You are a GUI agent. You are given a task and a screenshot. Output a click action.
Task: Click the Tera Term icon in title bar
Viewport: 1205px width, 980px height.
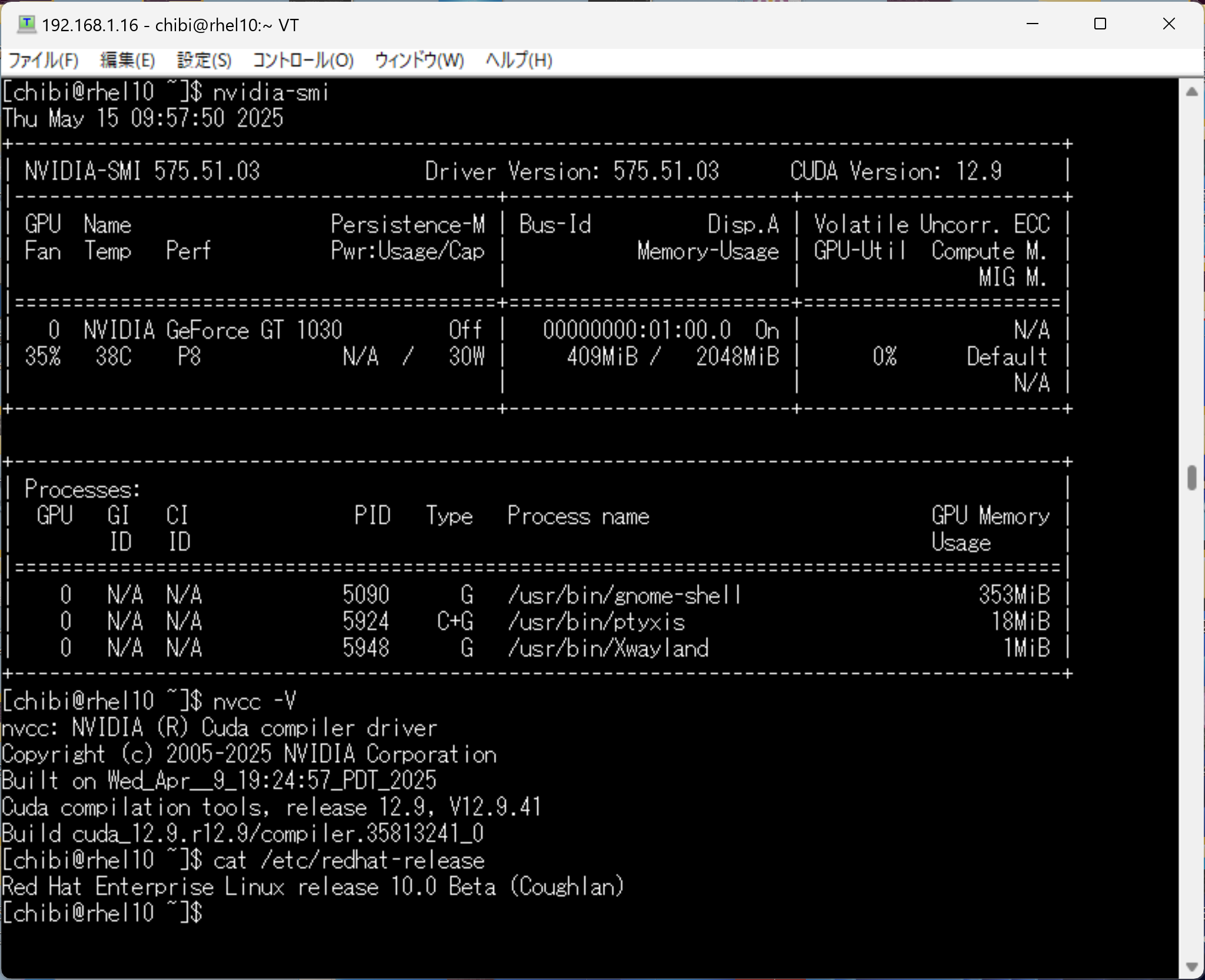[26, 24]
